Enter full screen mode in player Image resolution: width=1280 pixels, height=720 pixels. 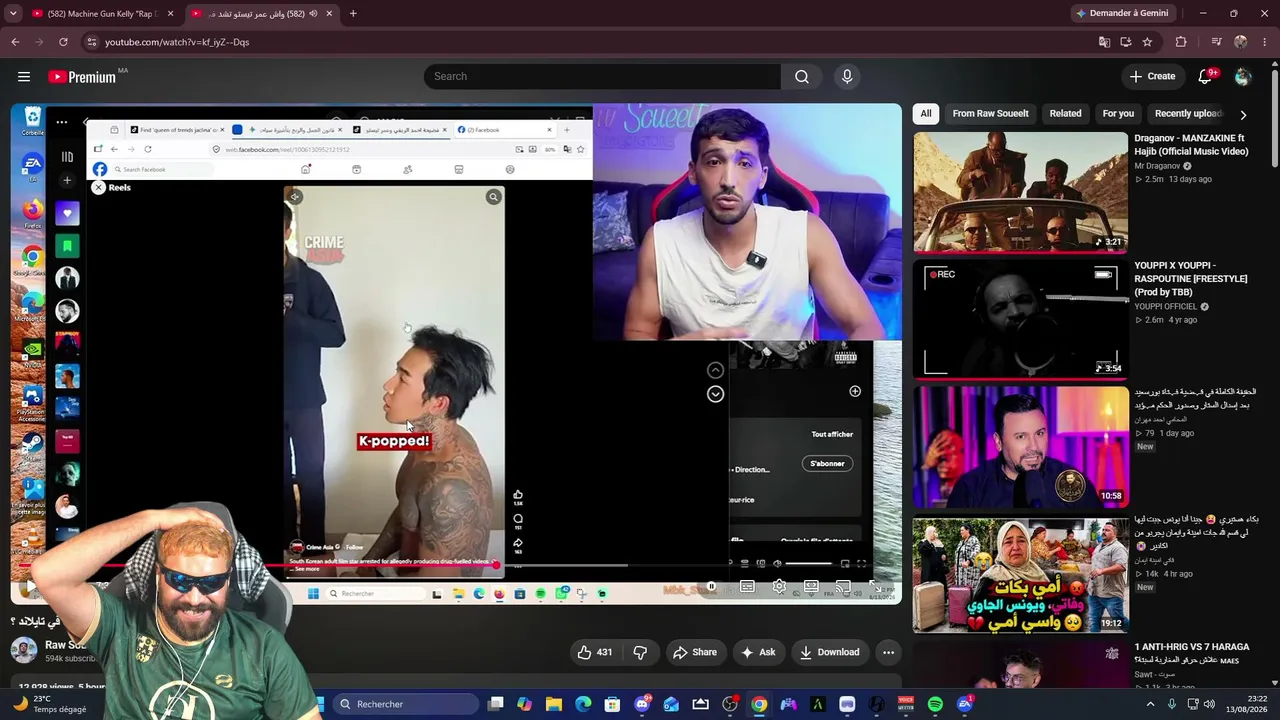click(x=876, y=587)
